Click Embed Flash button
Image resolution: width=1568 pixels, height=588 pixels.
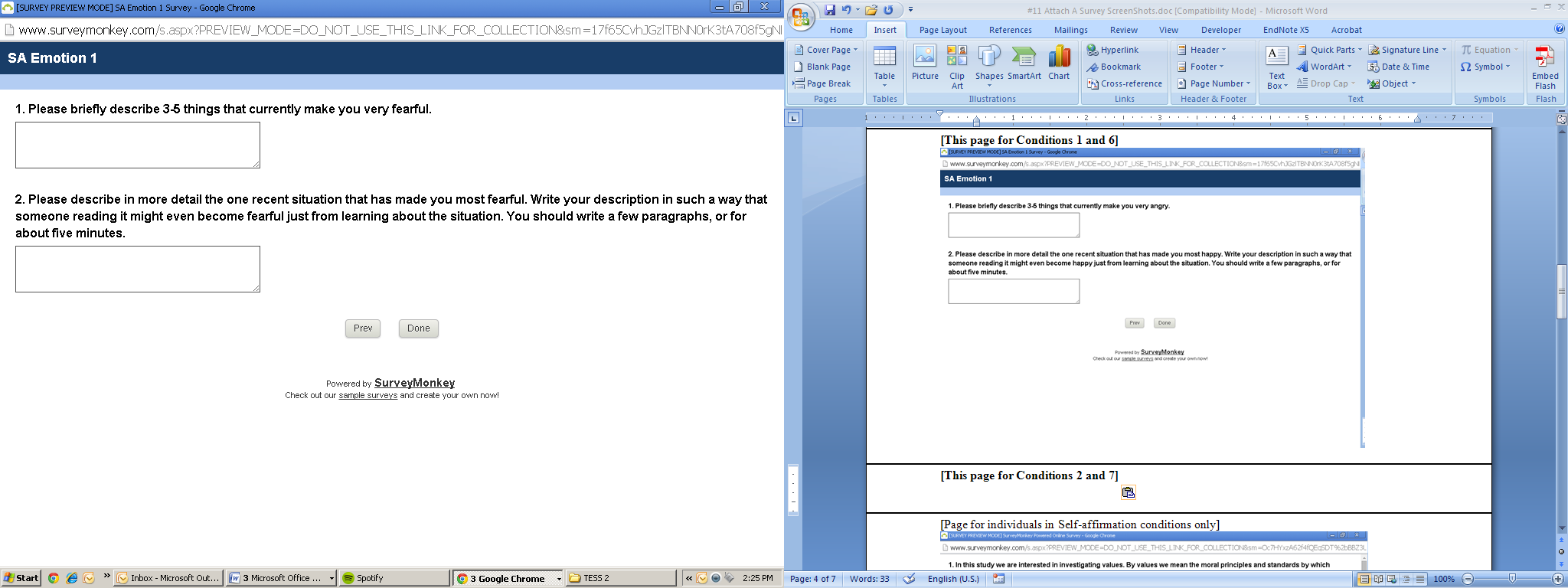[x=1545, y=67]
